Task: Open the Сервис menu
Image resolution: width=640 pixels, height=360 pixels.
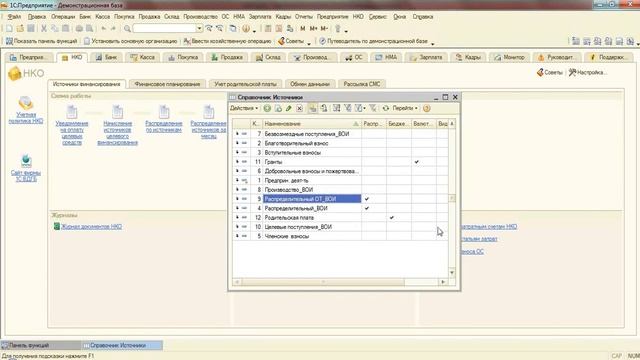Action: pos(377,17)
